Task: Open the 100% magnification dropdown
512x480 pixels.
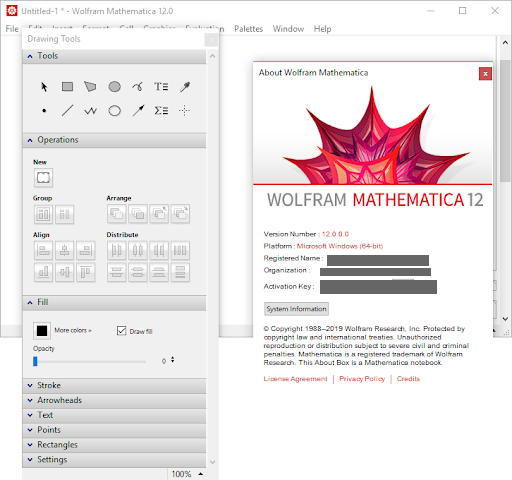Action: point(187,474)
